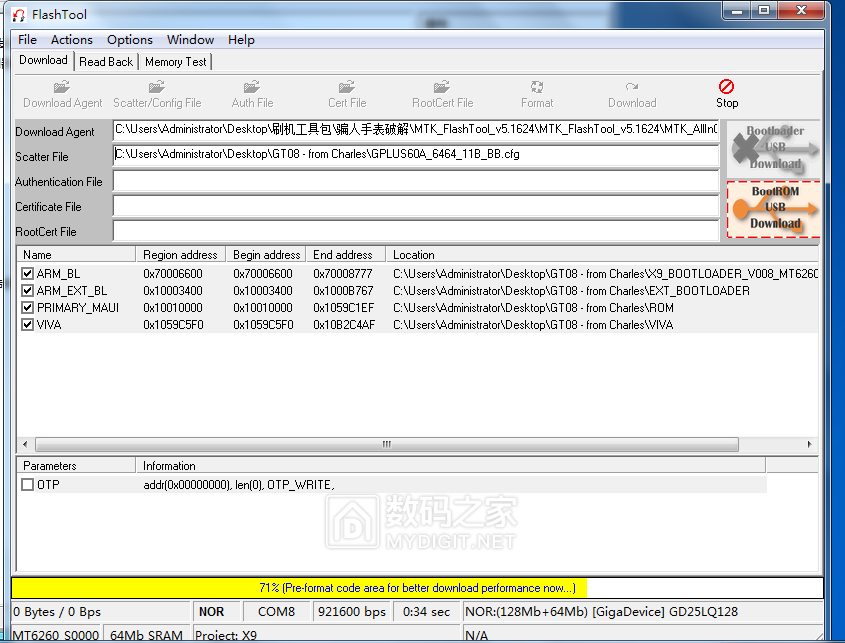The width and height of the screenshot is (845, 643).
Task: Select the BootROM USB Download button
Action: (x=773, y=208)
